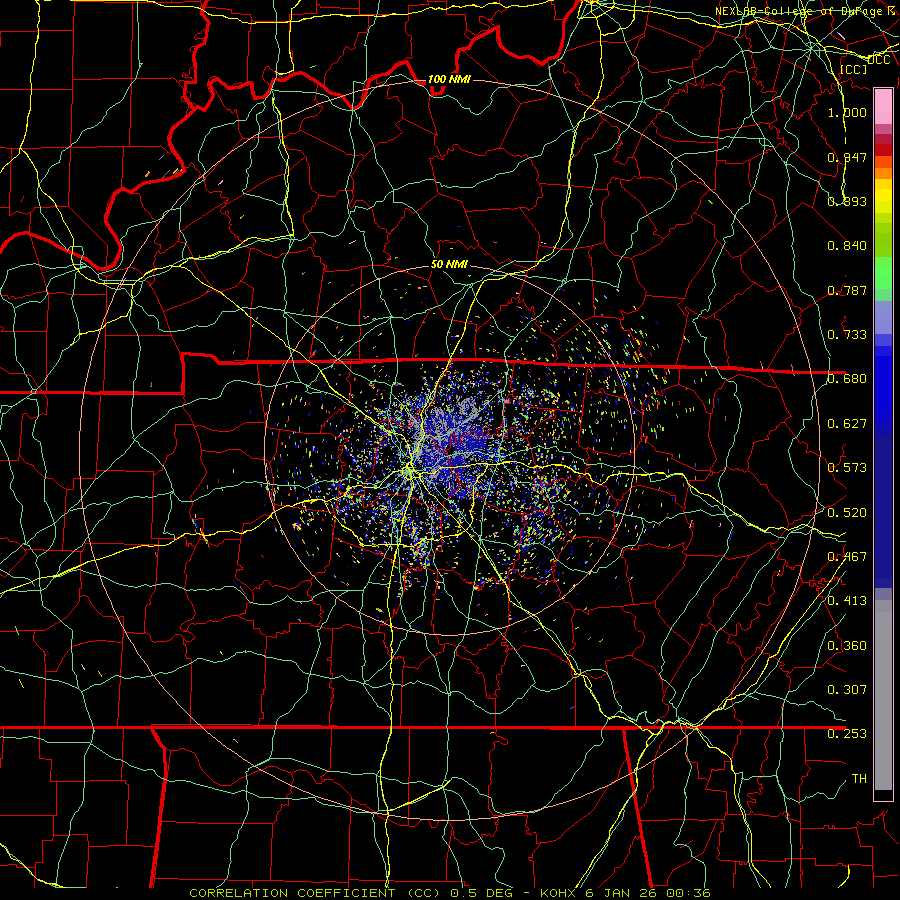Screen dimensions: 900x900
Task: Pick the pink swatch at color bar top
Action: coord(883,106)
